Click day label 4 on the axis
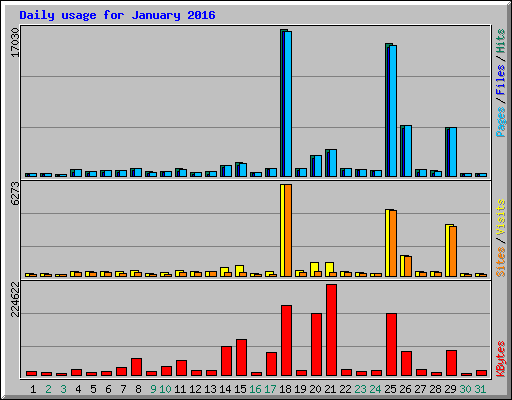This screenshot has width=512, height=400. click(78, 389)
